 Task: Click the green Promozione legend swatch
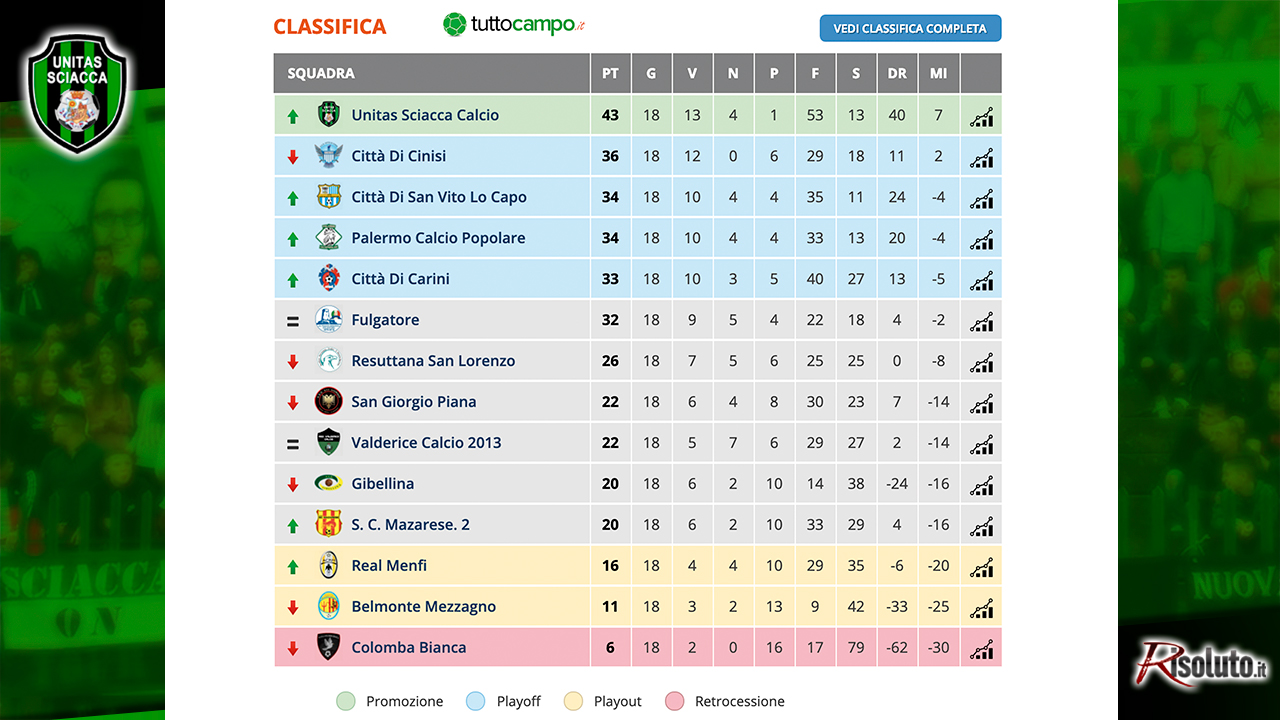pos(346,701)
